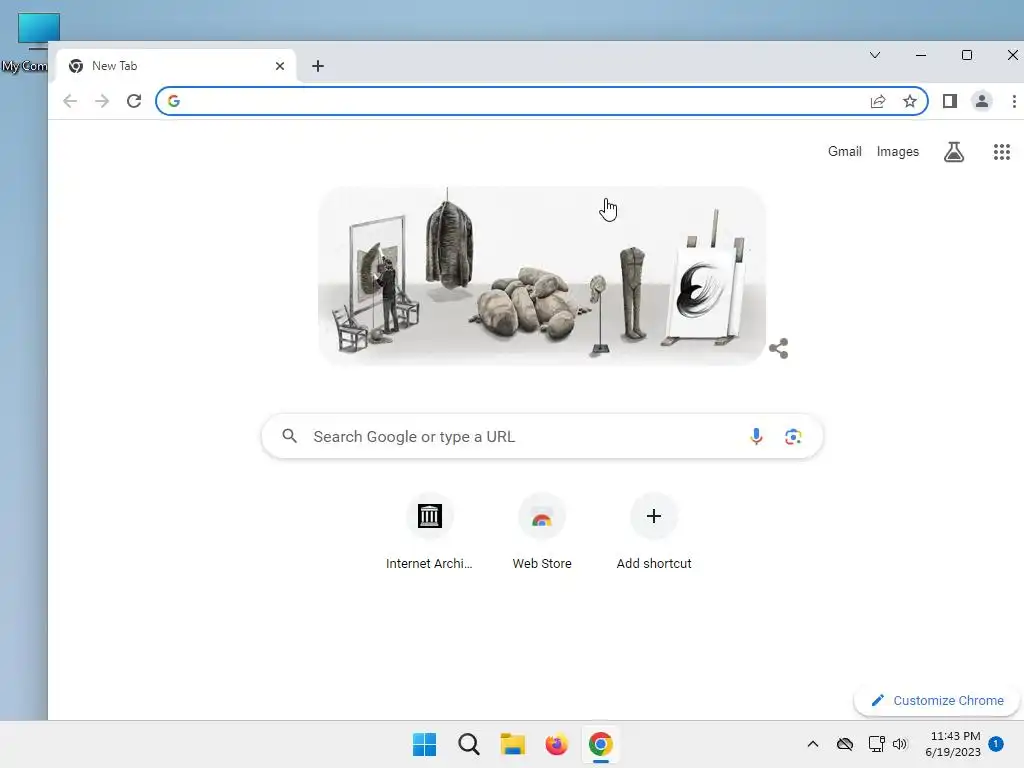The width and height of the screenshot is (1024, 768).
Task: Open the notification badge in the taskbar
Action: pos(996,744)
